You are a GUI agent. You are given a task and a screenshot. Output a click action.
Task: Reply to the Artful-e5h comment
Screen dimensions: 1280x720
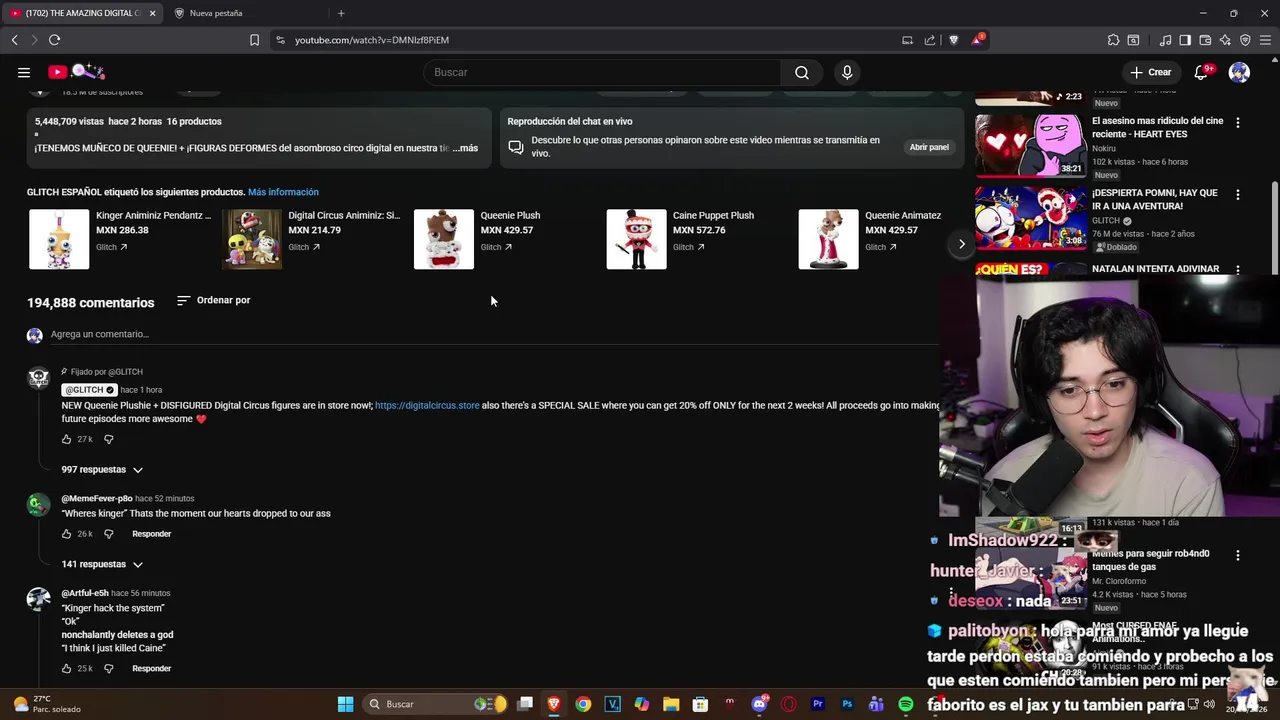pyautogui.click(x=152, y=668)
